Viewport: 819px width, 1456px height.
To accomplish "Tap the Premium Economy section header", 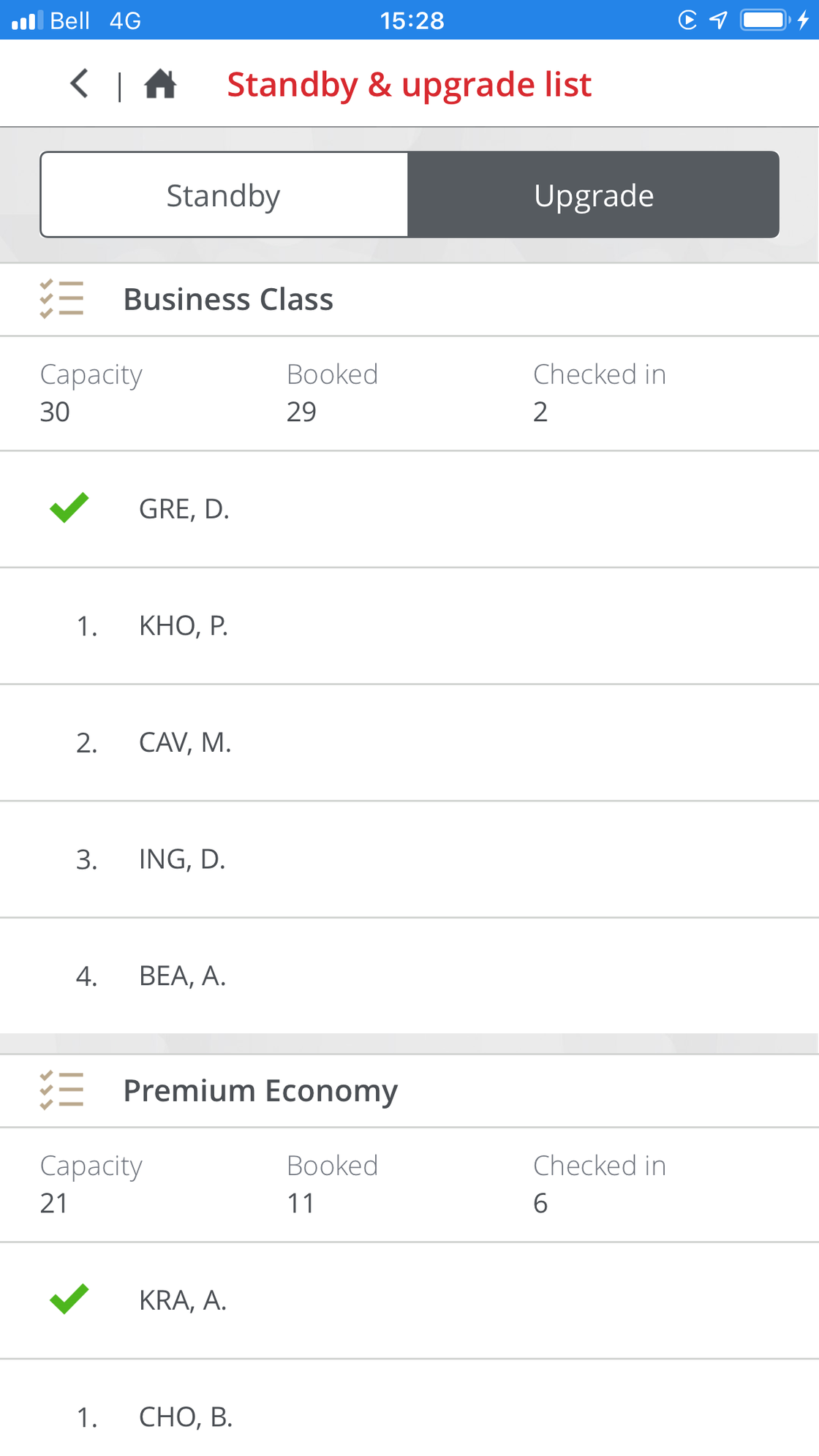I will pyautogui.click(x=409, y=1091).
